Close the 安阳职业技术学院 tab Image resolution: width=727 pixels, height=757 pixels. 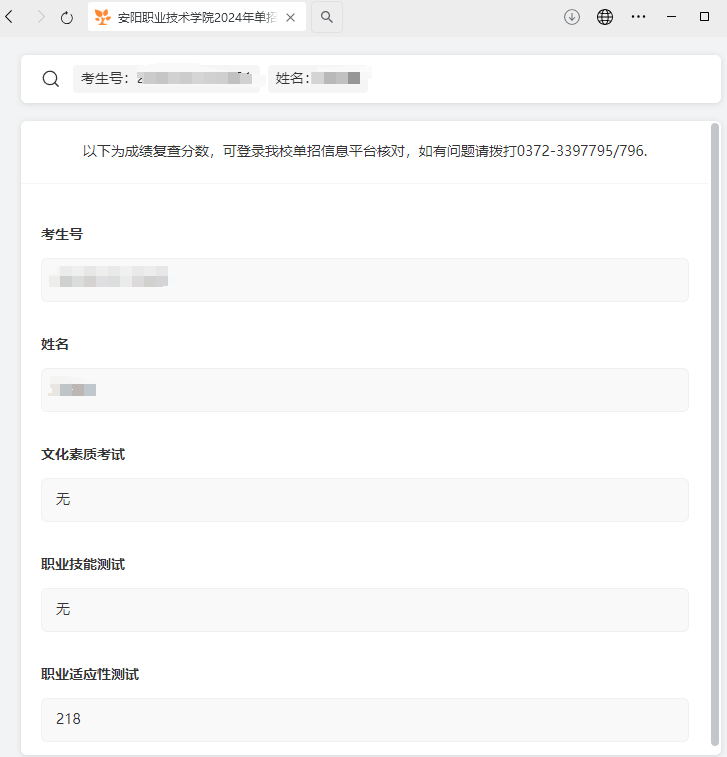(290, 17)
